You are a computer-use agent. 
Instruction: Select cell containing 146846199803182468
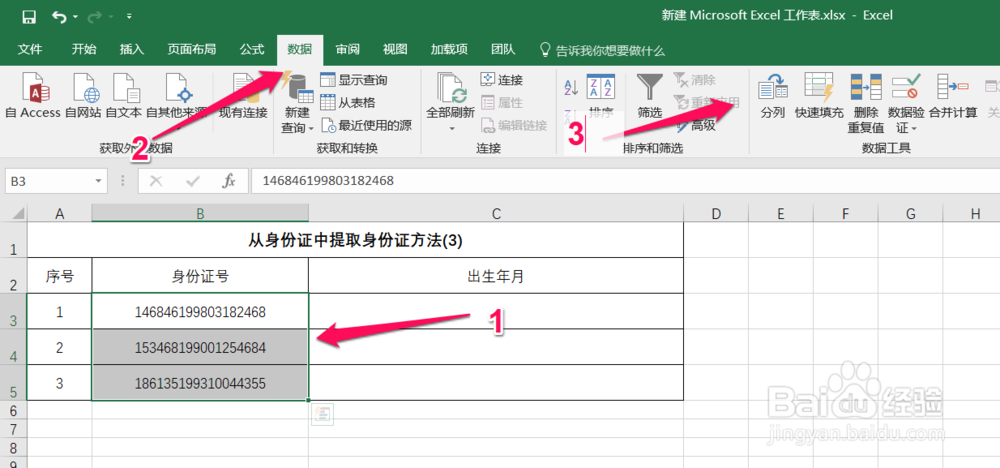coord(200,312)
